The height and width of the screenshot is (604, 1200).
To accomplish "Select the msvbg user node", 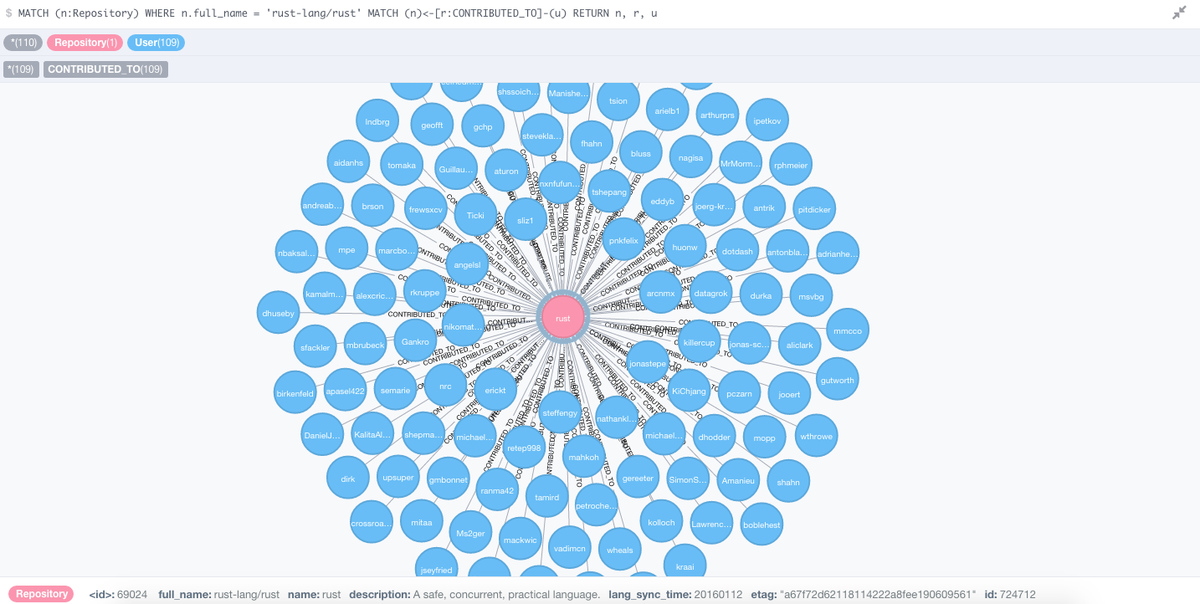I will 811,296.
